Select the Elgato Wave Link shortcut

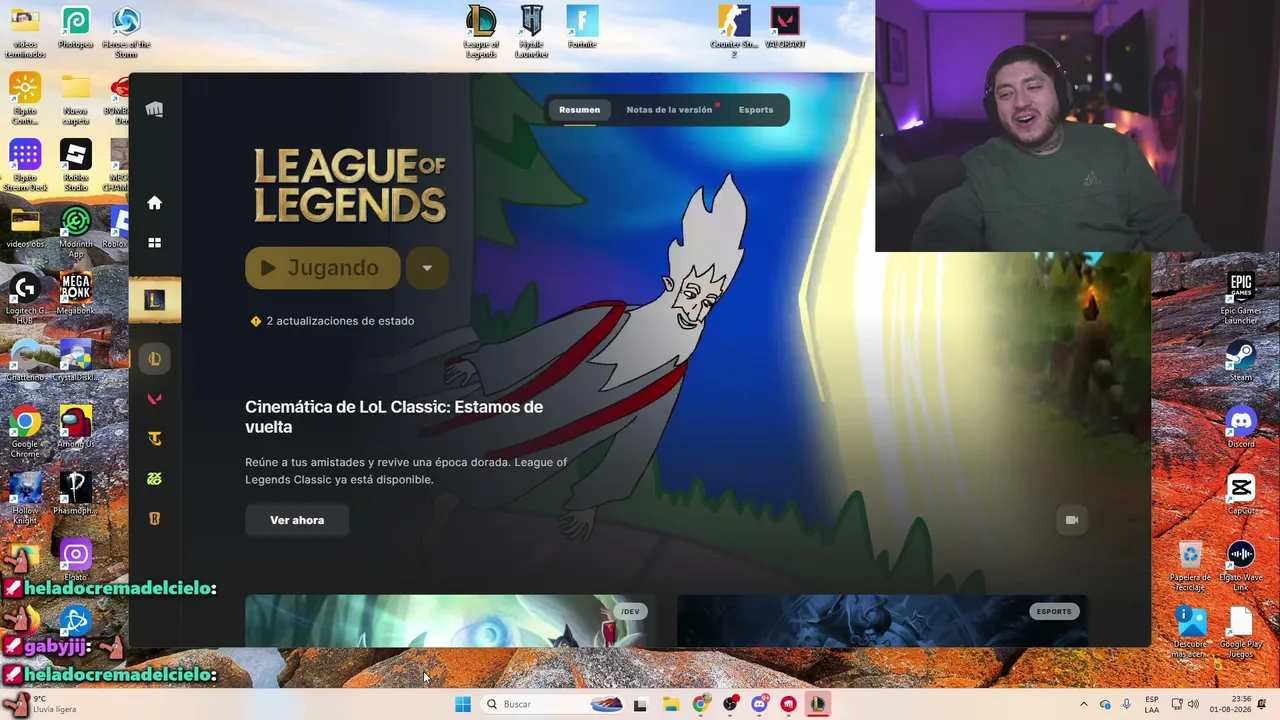point(1241,565)
